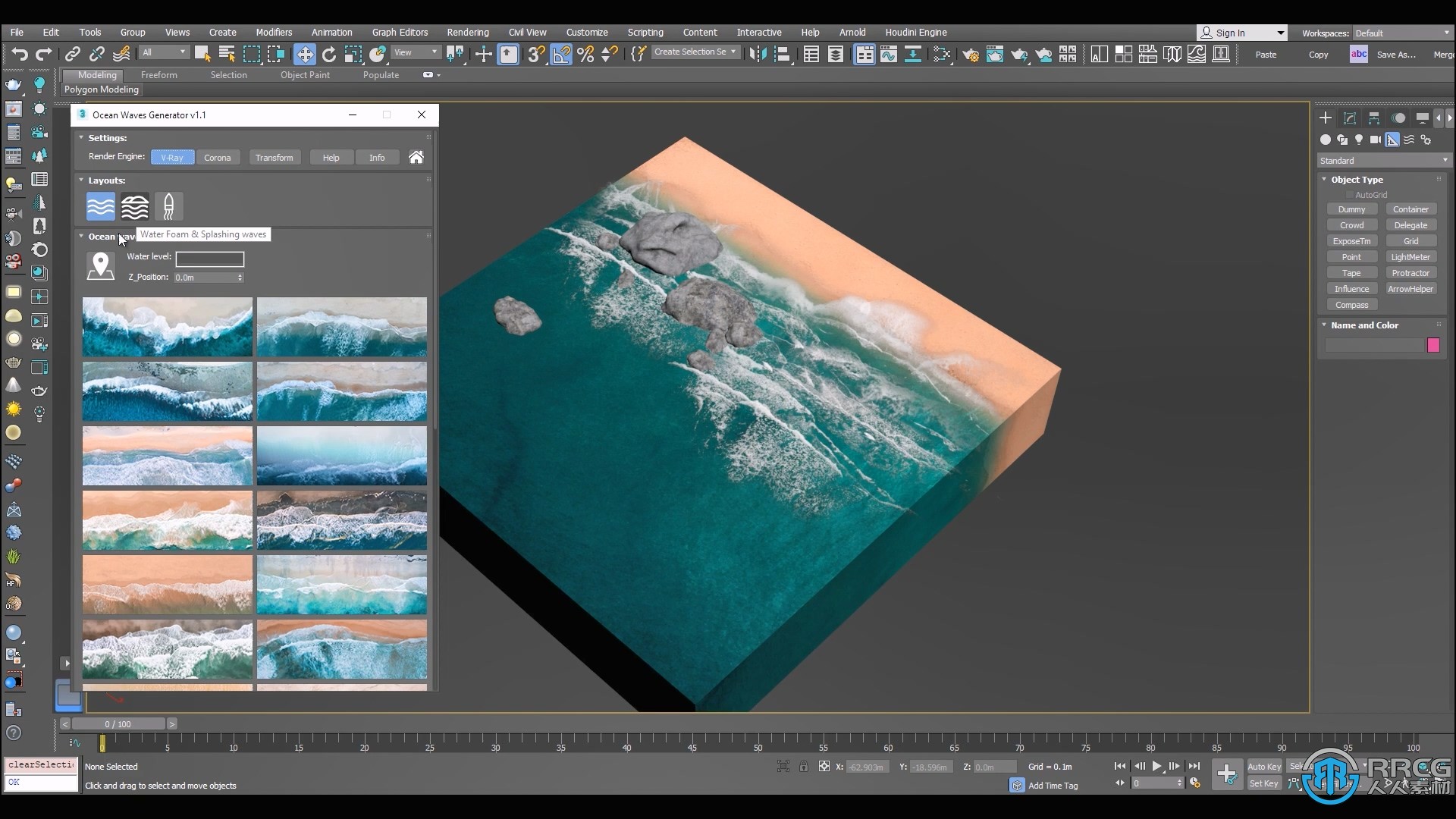Select the Water Foam & Splashing waves layout icon
This screenshot has width=1456, height=819.
click(x=101, y=206)
